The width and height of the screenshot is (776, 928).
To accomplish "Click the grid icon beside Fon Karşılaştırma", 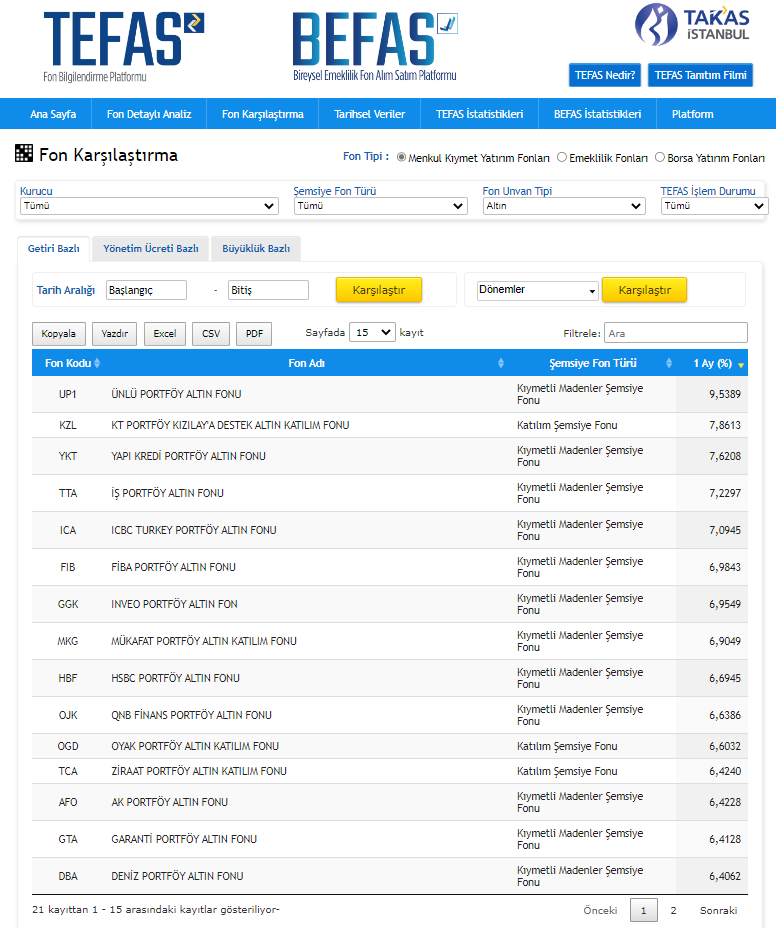I will (x=24, y=153).
